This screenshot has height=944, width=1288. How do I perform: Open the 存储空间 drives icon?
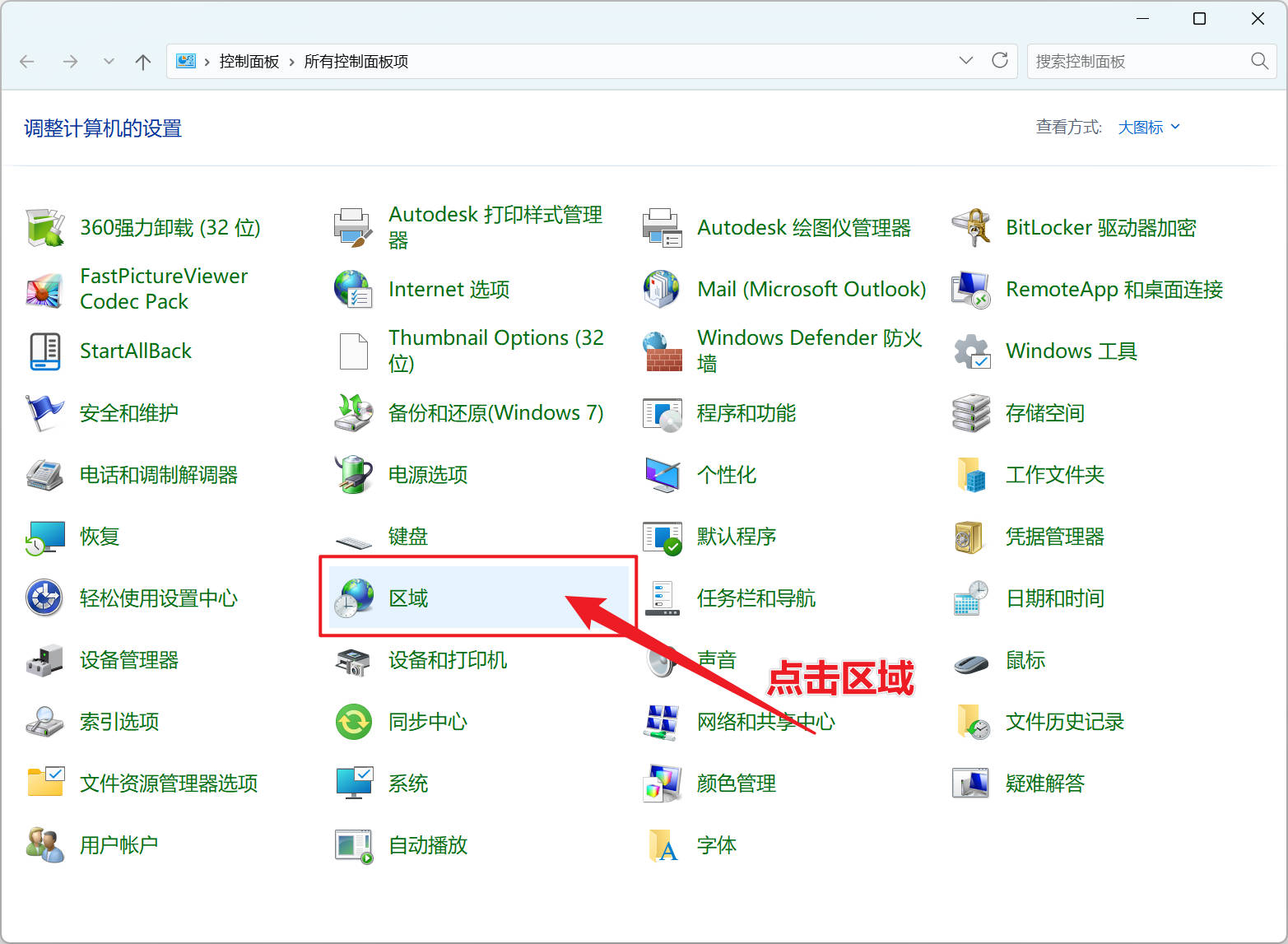[971, 413]
